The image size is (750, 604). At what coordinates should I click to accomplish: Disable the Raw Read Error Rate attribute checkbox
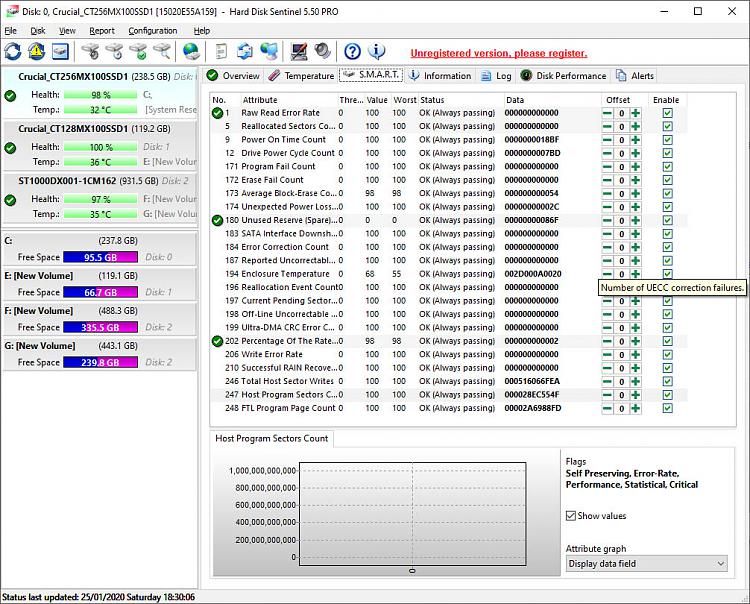click(668, 113)
